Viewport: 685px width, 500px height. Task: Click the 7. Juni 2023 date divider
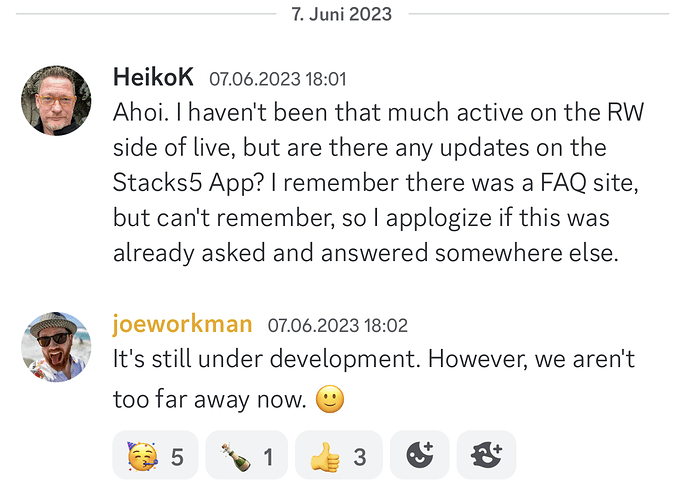[x=342, y=14]
